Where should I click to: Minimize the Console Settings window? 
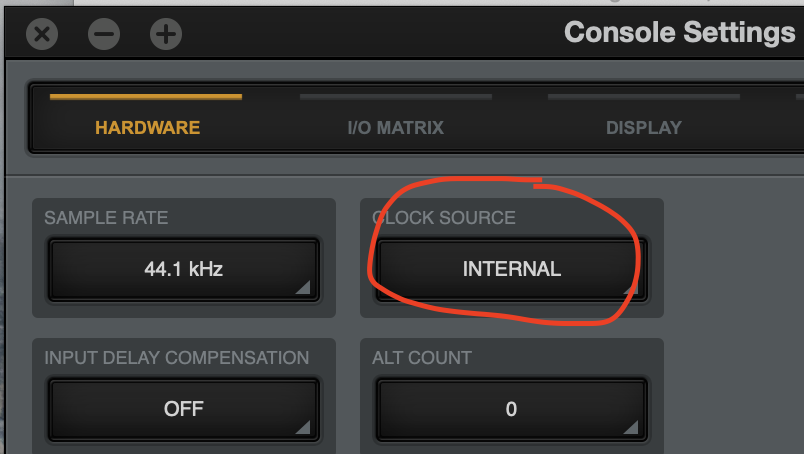[x=104, y=35]
